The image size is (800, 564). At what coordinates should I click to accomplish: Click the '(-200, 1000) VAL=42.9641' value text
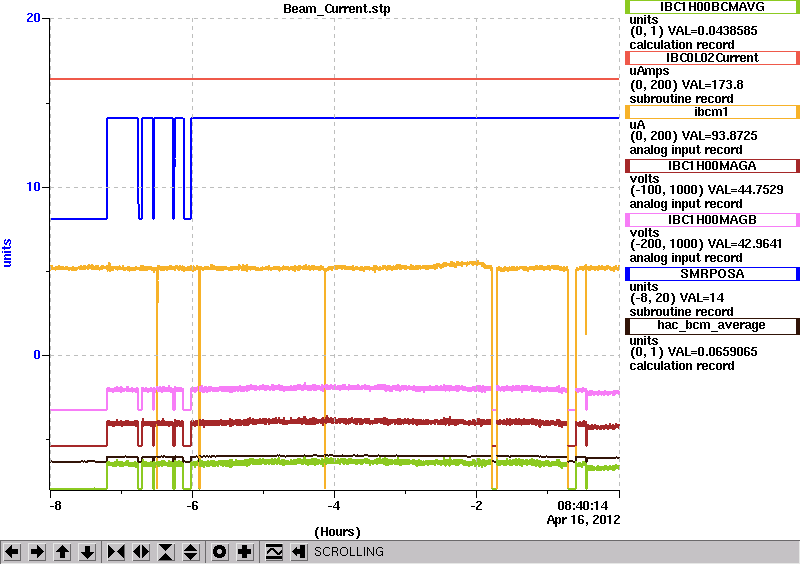coord(706,244)
